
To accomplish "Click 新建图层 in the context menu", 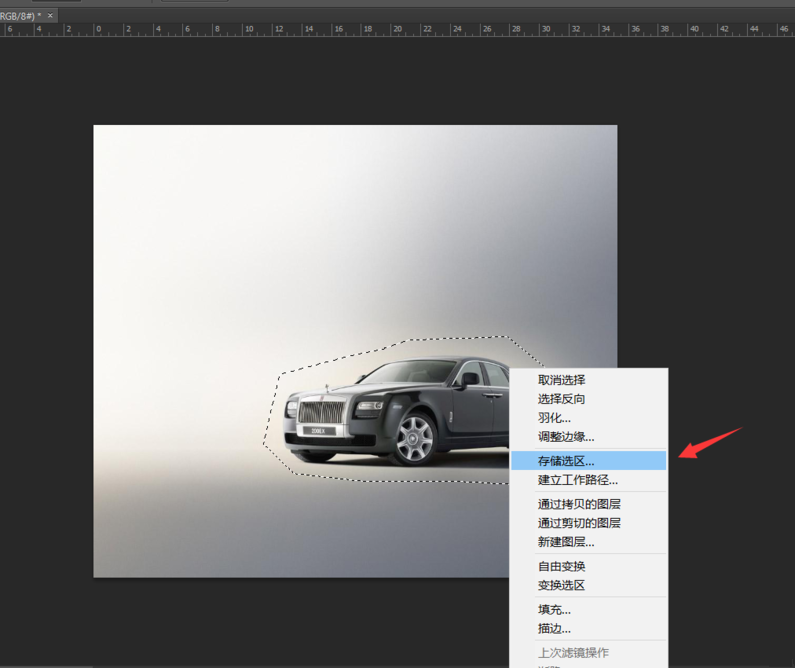I will coord(566,542).
